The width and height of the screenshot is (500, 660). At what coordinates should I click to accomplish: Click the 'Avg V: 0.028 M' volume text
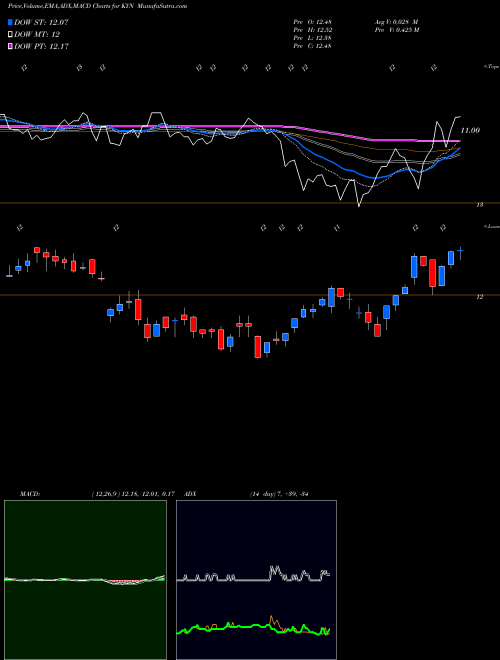(x=396, y=22)
